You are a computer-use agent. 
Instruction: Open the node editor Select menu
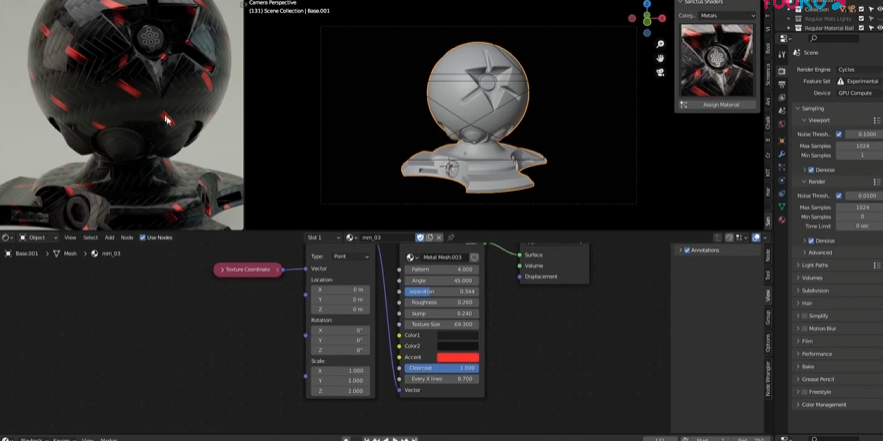click(90, 238)
